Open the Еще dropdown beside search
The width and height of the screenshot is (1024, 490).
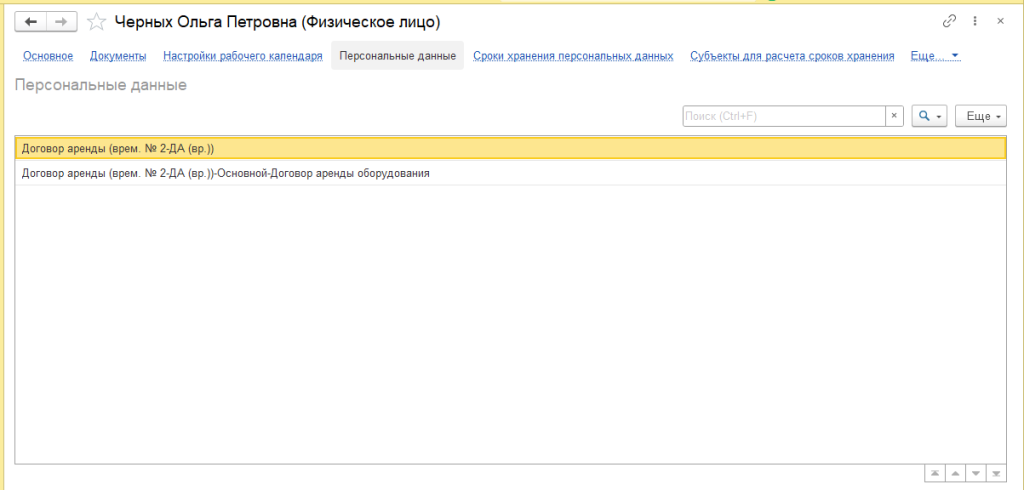[980, 117]
